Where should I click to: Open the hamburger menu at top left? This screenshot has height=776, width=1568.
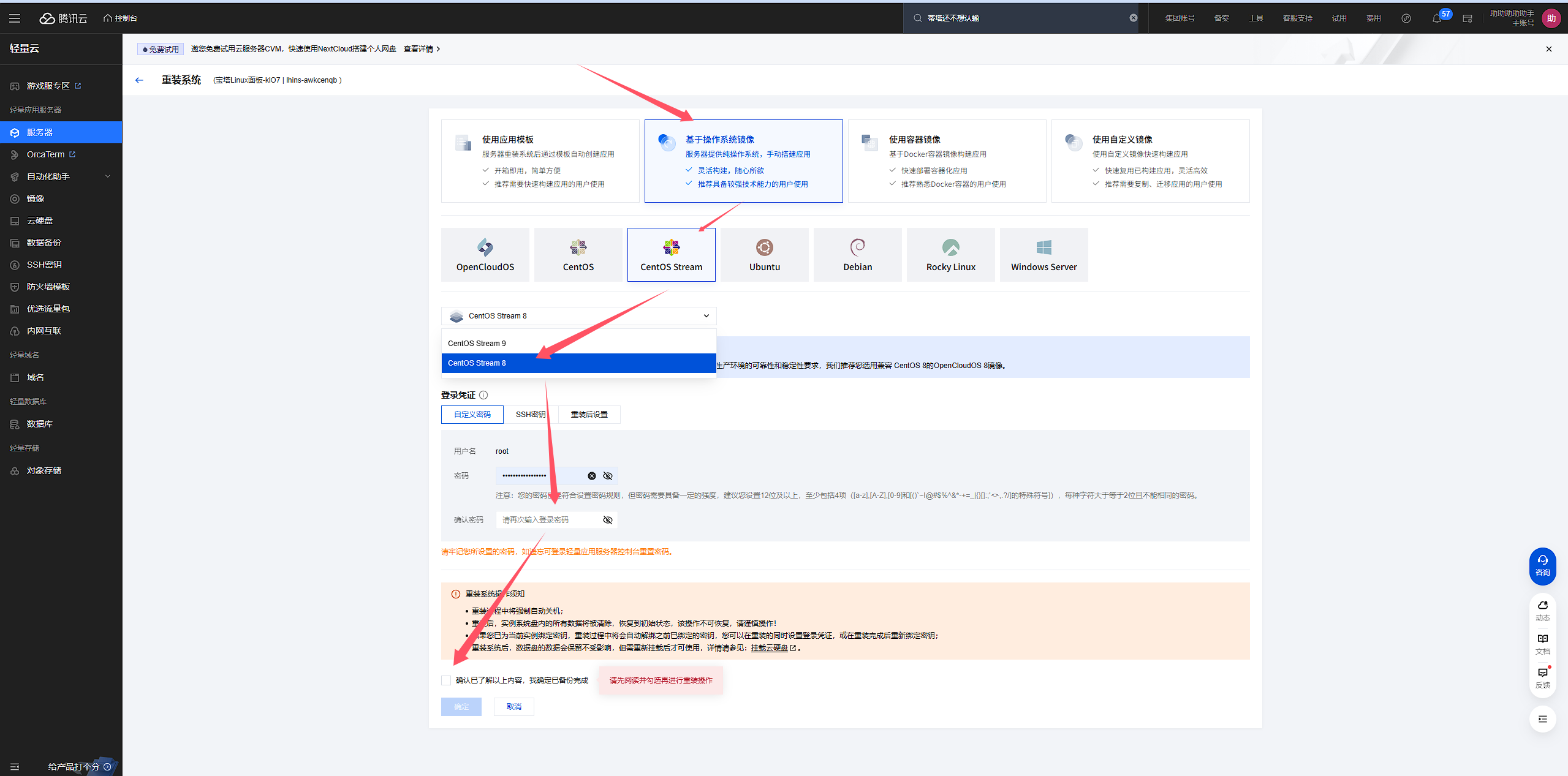(x=15, y=18)
